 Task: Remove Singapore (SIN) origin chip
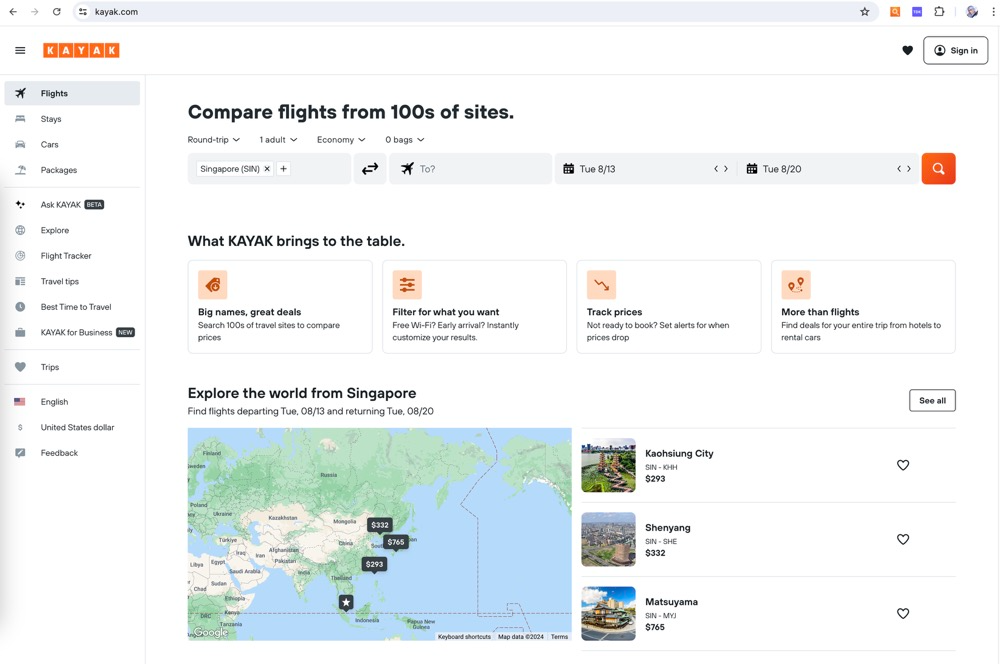(x=267, y=169)
